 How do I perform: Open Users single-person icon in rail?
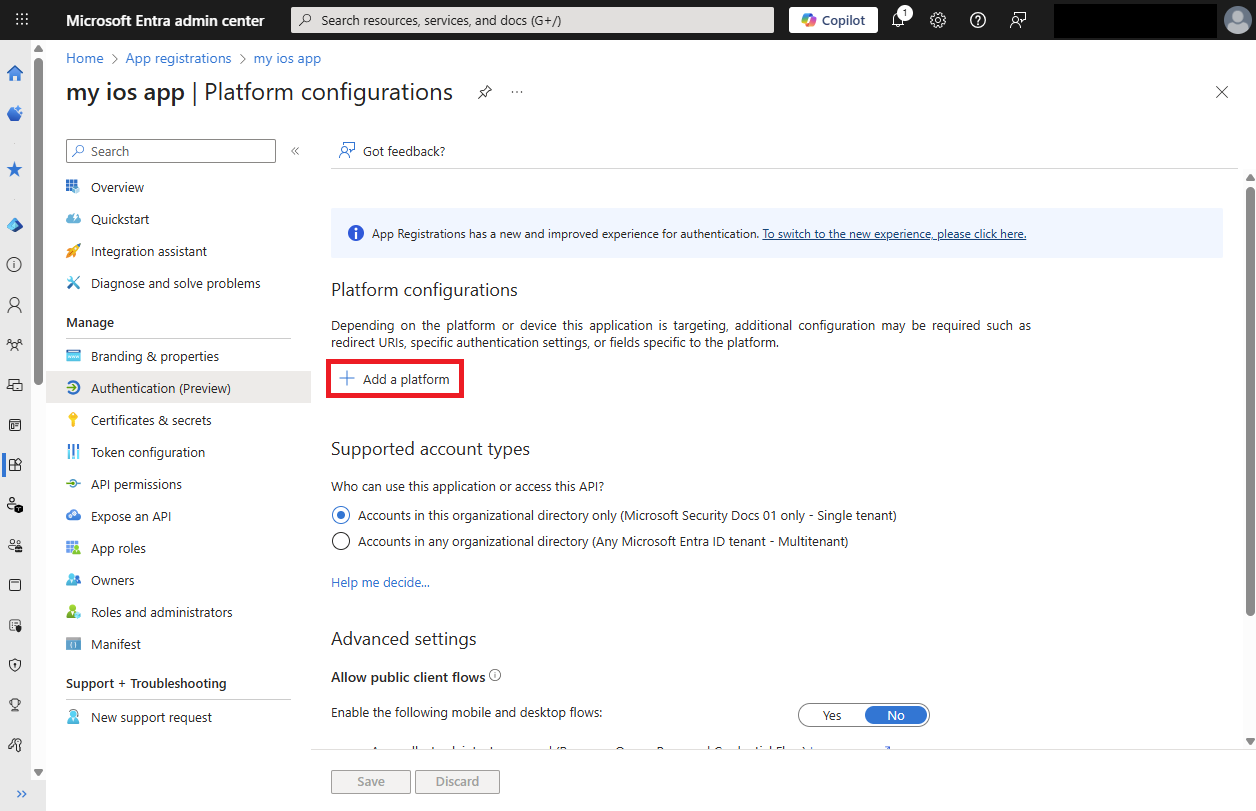[15, 305]
